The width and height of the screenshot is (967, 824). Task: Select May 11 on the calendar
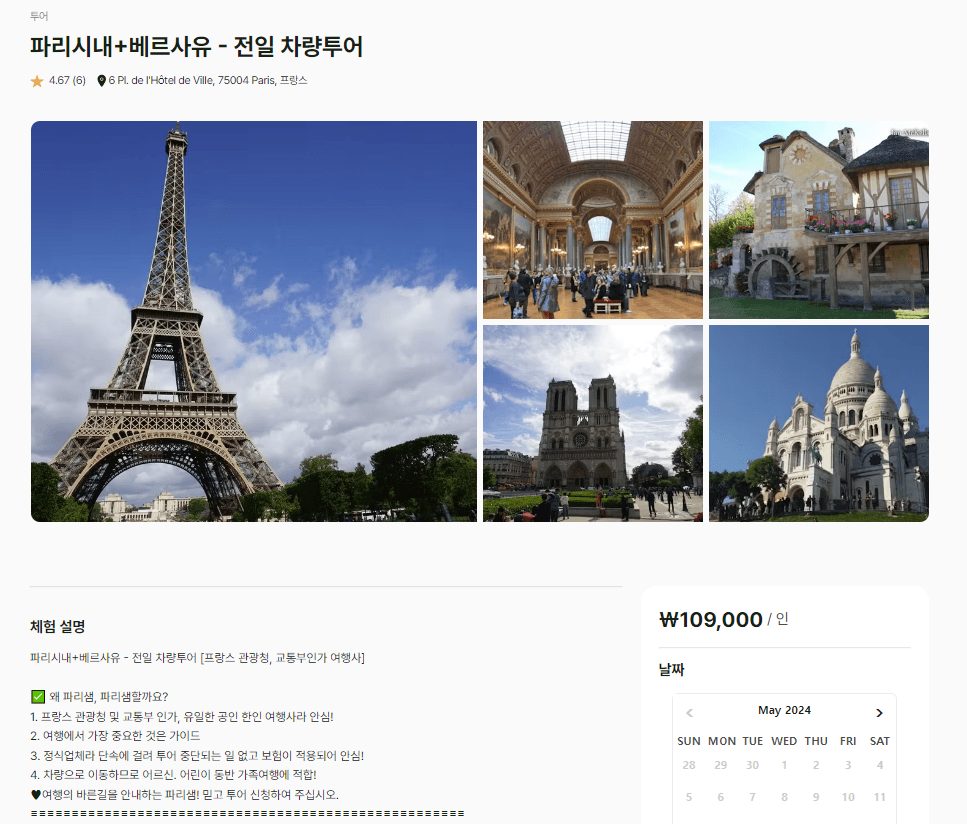click(x=879, y=796)
